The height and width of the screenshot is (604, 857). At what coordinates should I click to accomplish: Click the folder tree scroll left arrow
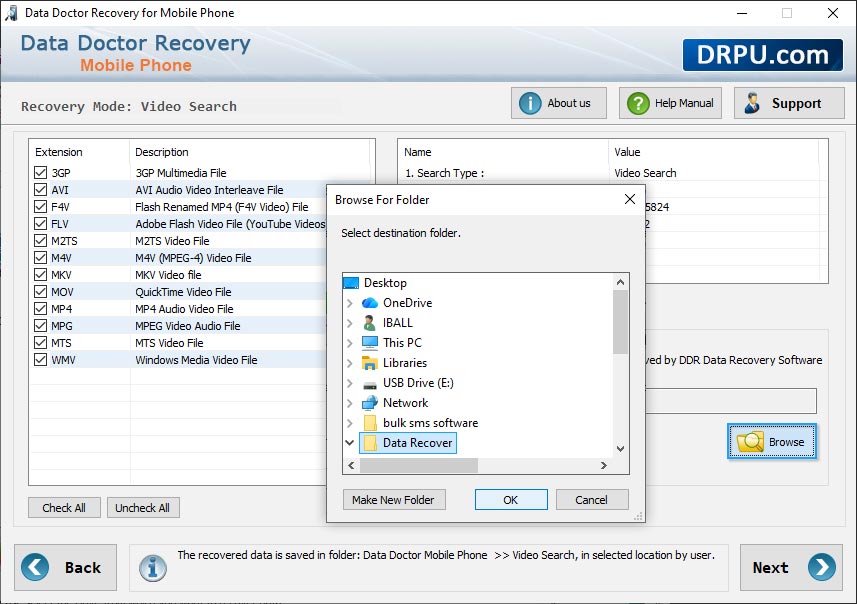351,465
